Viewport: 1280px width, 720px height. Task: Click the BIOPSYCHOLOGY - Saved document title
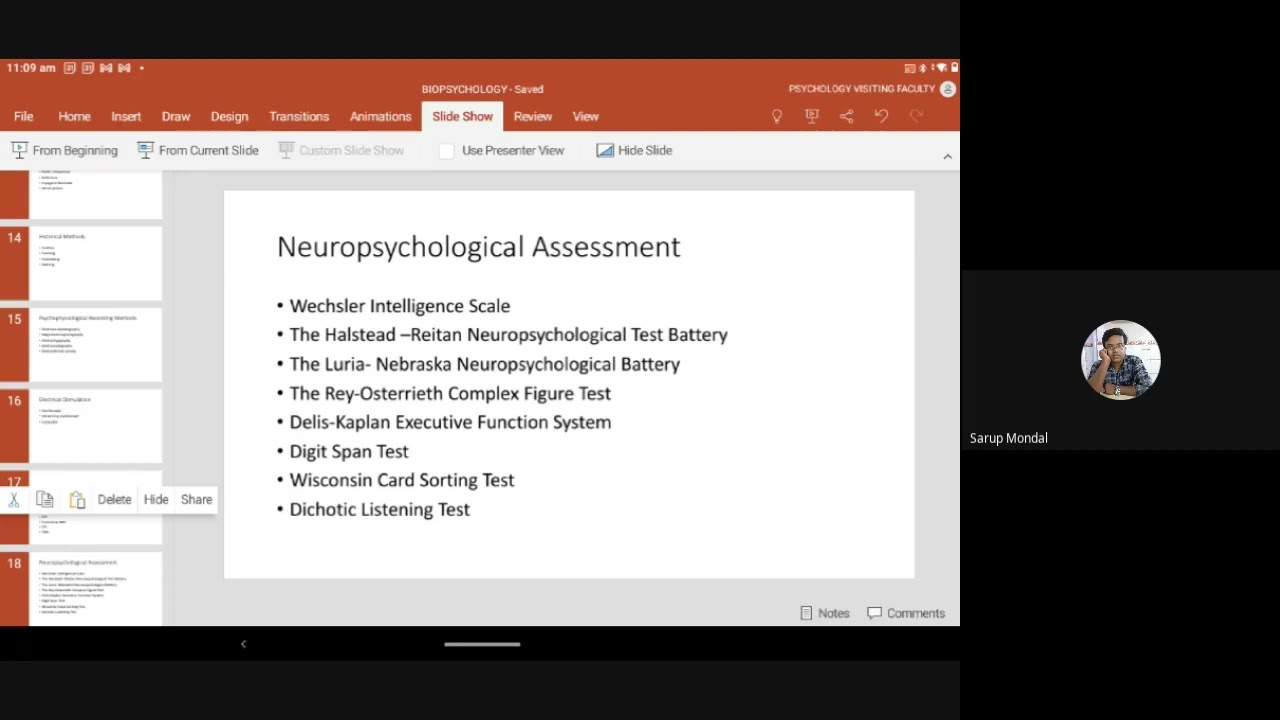point(482,89)
